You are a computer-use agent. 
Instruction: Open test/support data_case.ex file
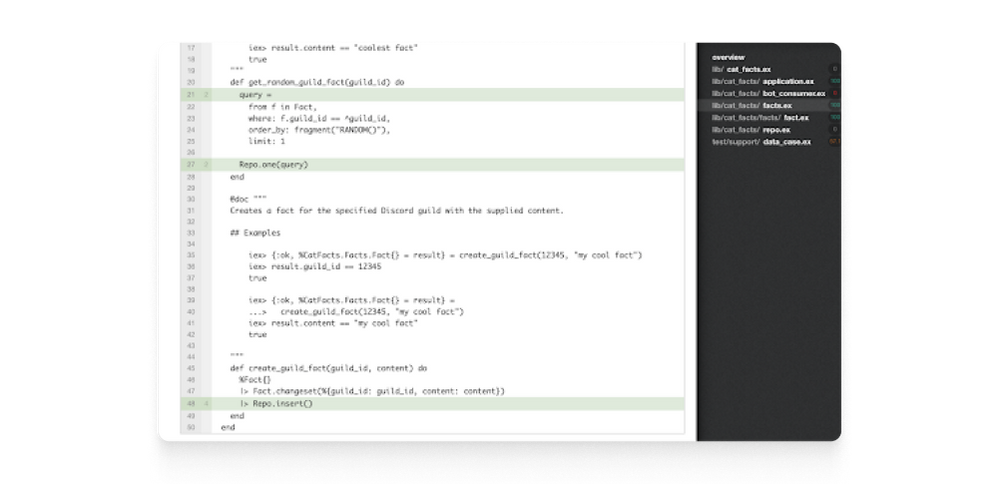pos(761,142)
